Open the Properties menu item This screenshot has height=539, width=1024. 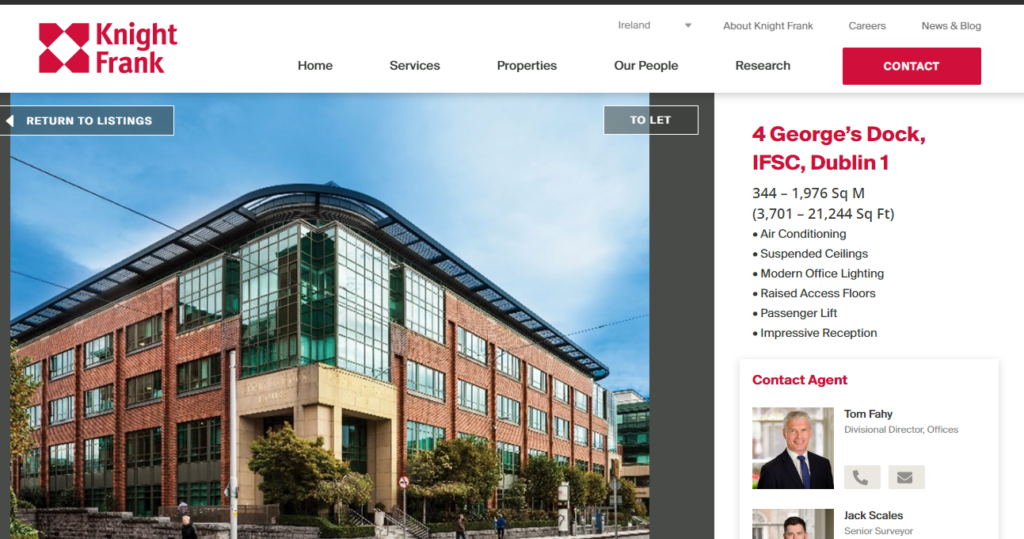pyautogui.click(x=526, y=65)
